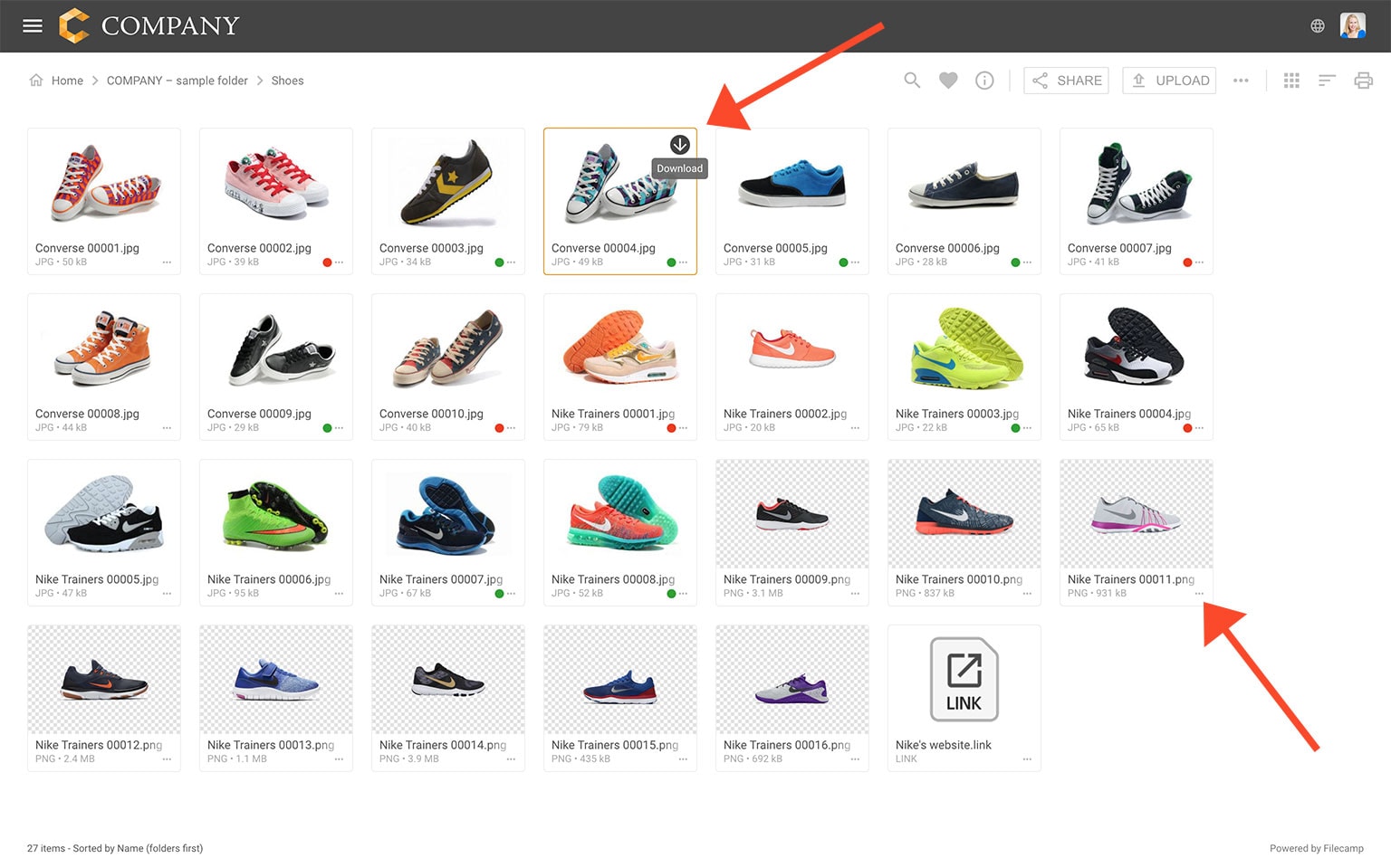Click the 27 items sorted by Name status
1391x868 pixels.
click(115, 848)
